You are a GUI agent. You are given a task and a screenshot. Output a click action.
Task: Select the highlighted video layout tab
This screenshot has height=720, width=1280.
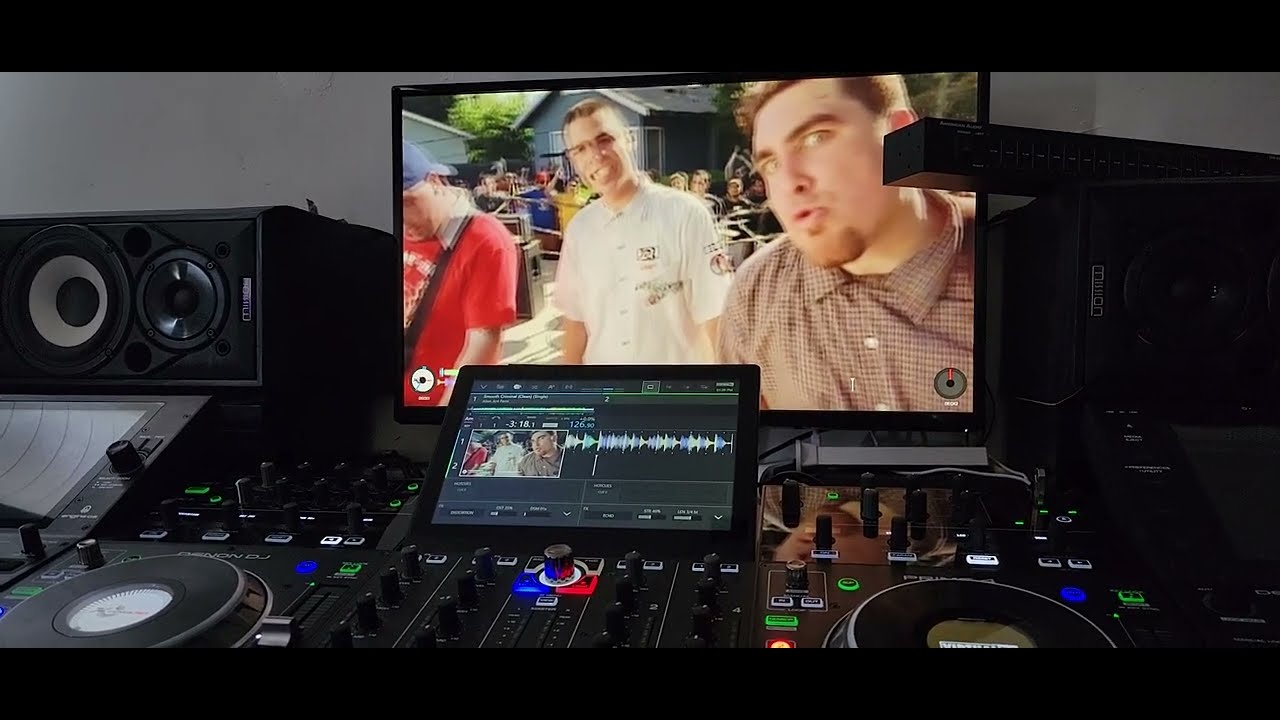click(x=650, y=387)
